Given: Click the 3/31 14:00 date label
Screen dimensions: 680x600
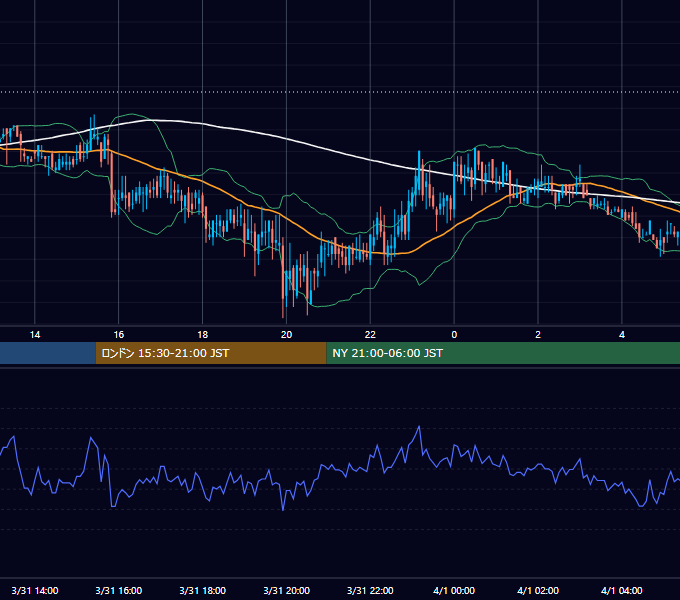Looking at the screenshot, I should pyautogui.click(x=35, y=590).
